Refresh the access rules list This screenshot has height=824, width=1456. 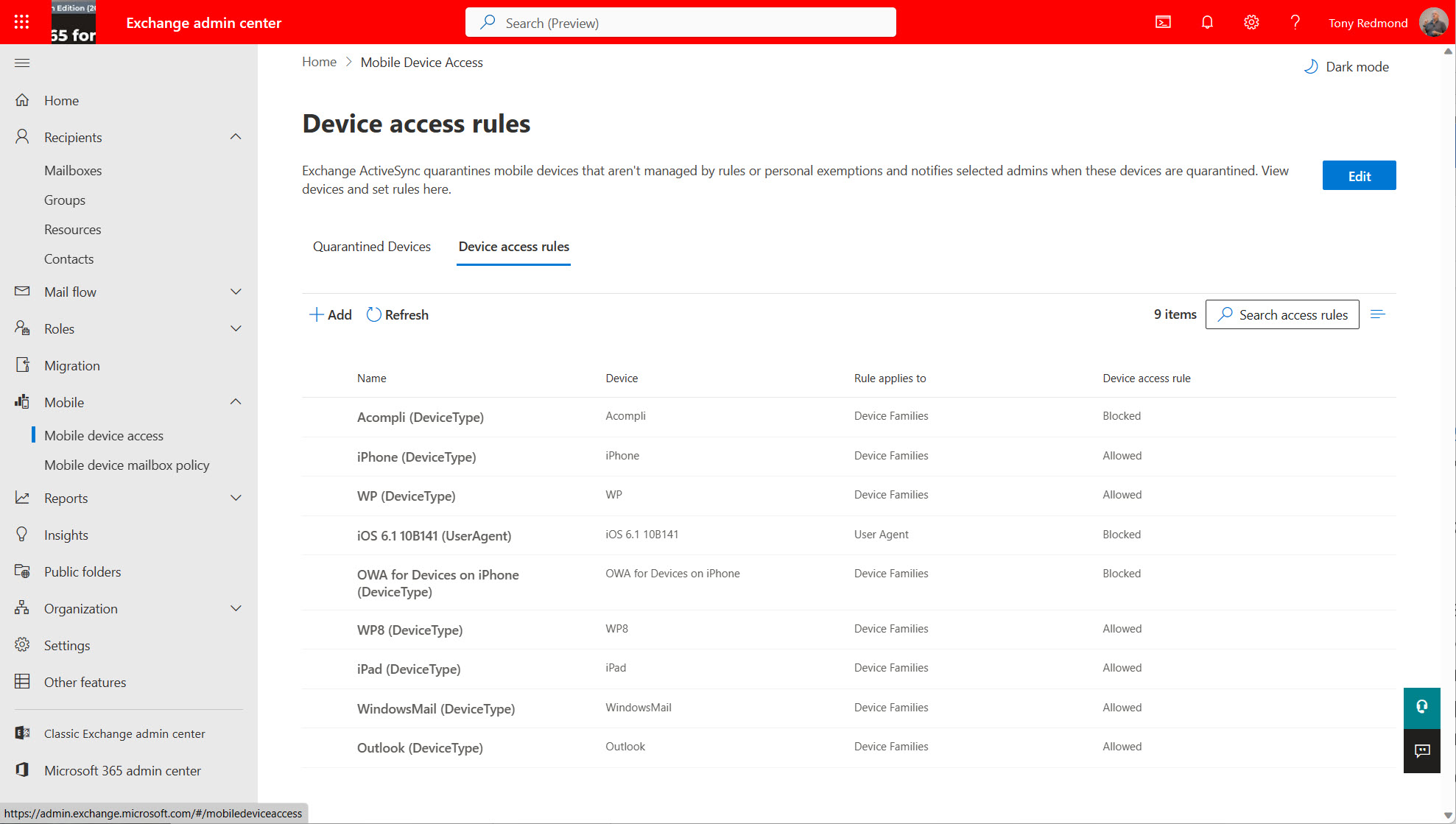coord(398,314)
